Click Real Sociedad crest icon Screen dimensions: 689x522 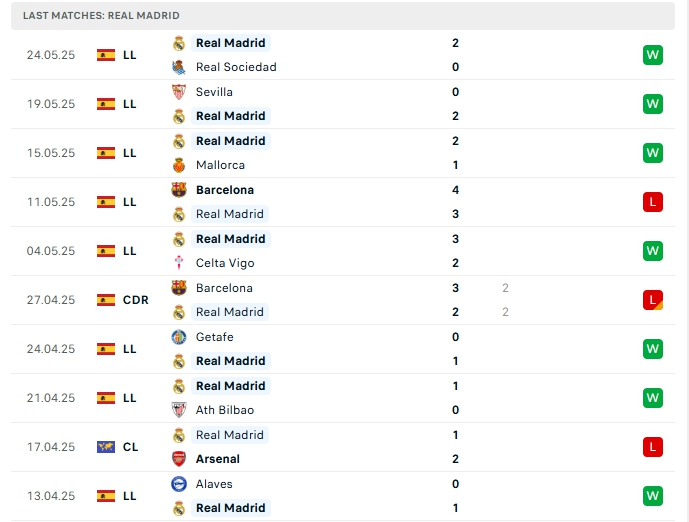click(179, 67)
